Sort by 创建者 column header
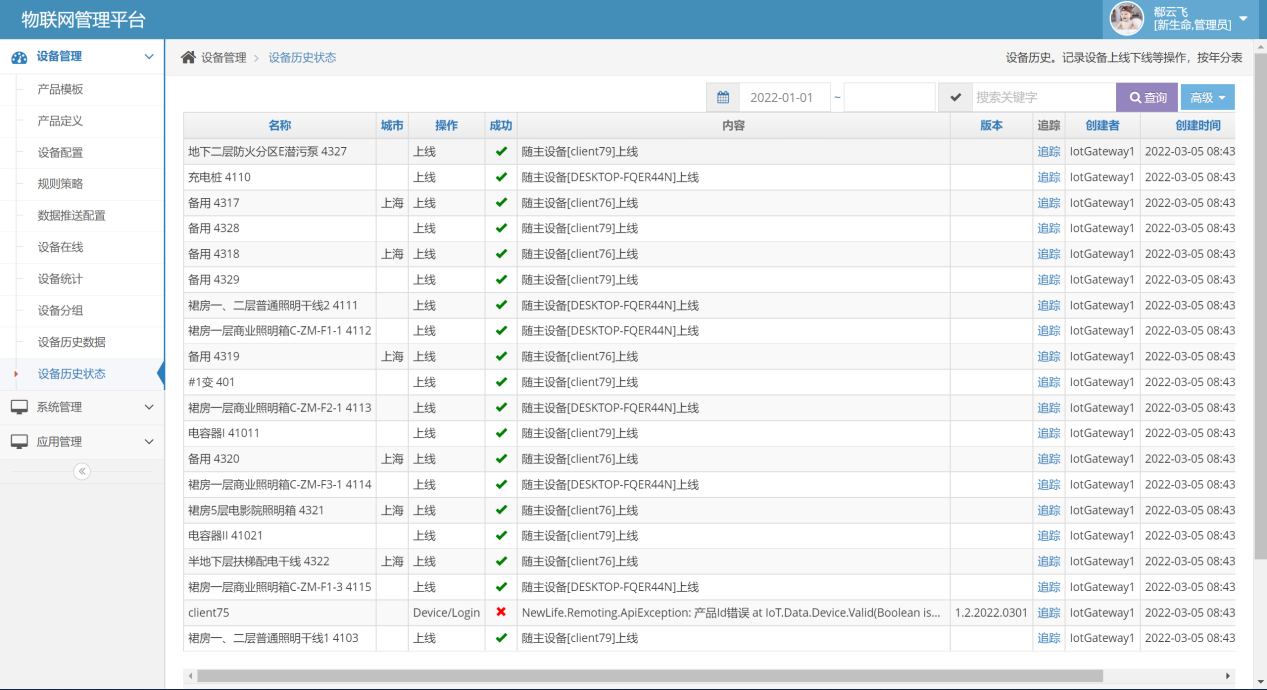Viewport: 1267px width, 690px height. [x=1103, y=126]
